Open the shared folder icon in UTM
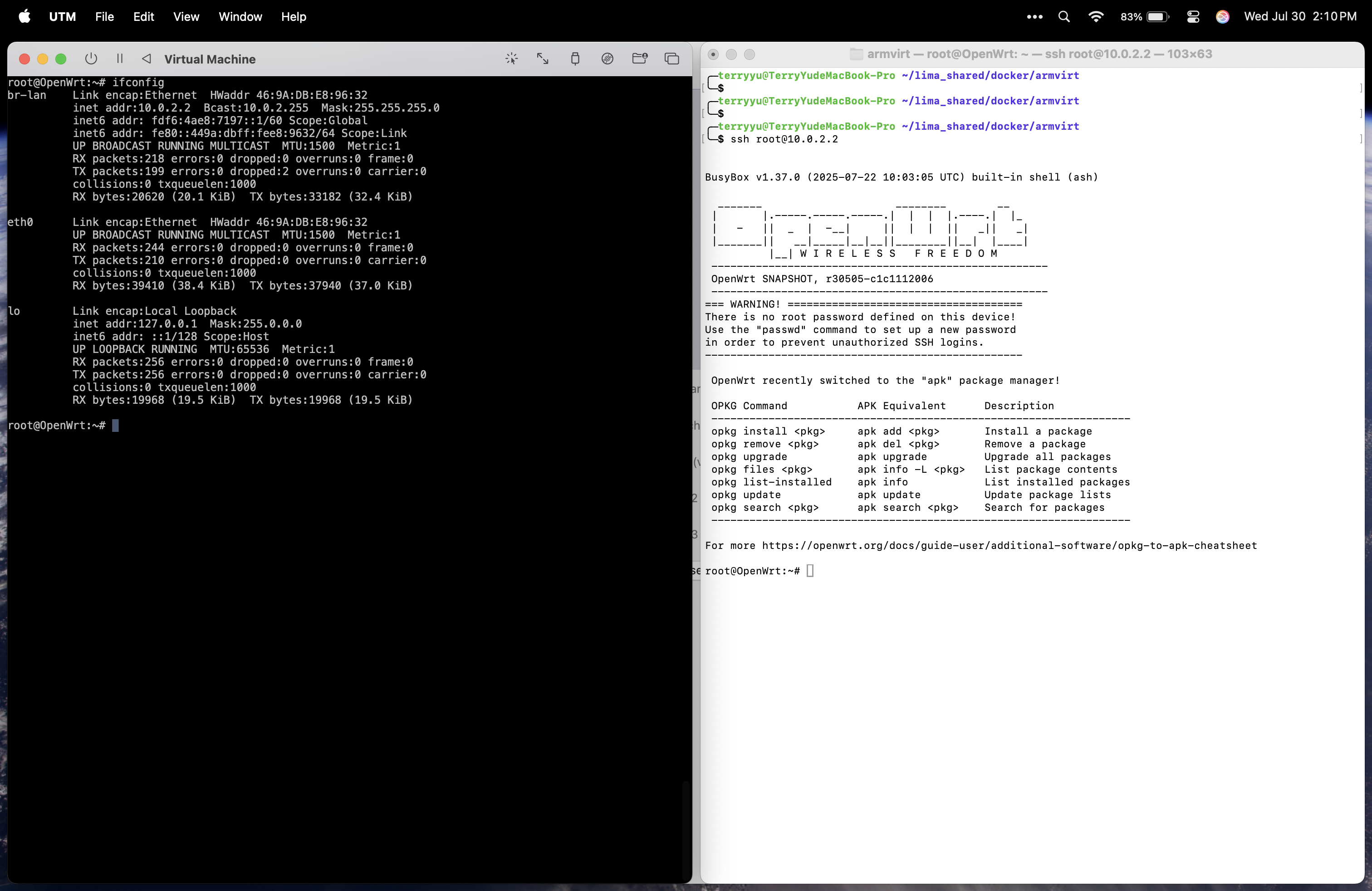 639,59
